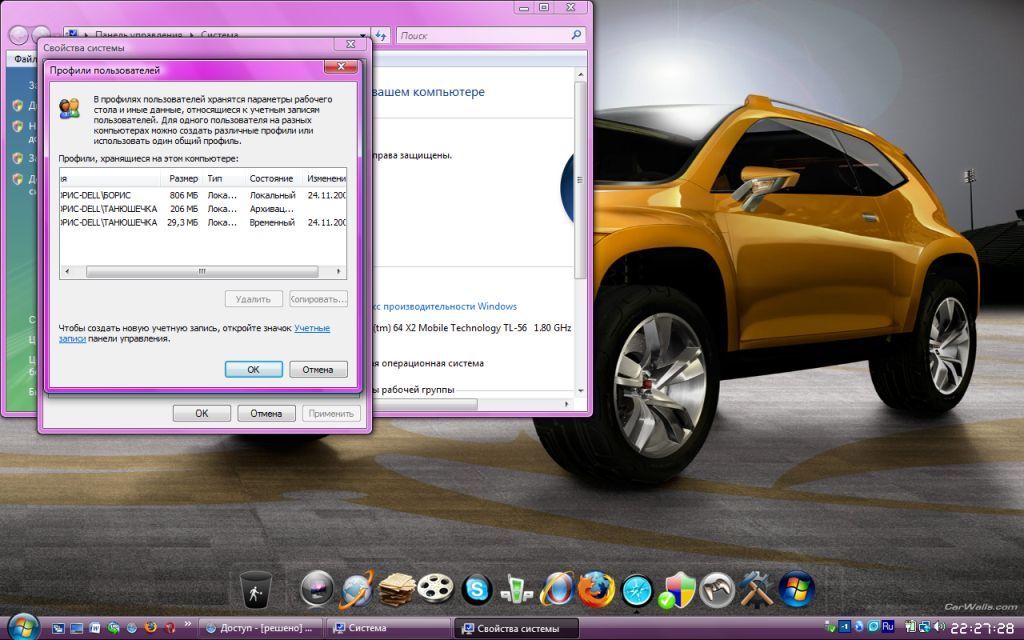Switch to Доступ - [решено] taskbar item

(260, 628)
